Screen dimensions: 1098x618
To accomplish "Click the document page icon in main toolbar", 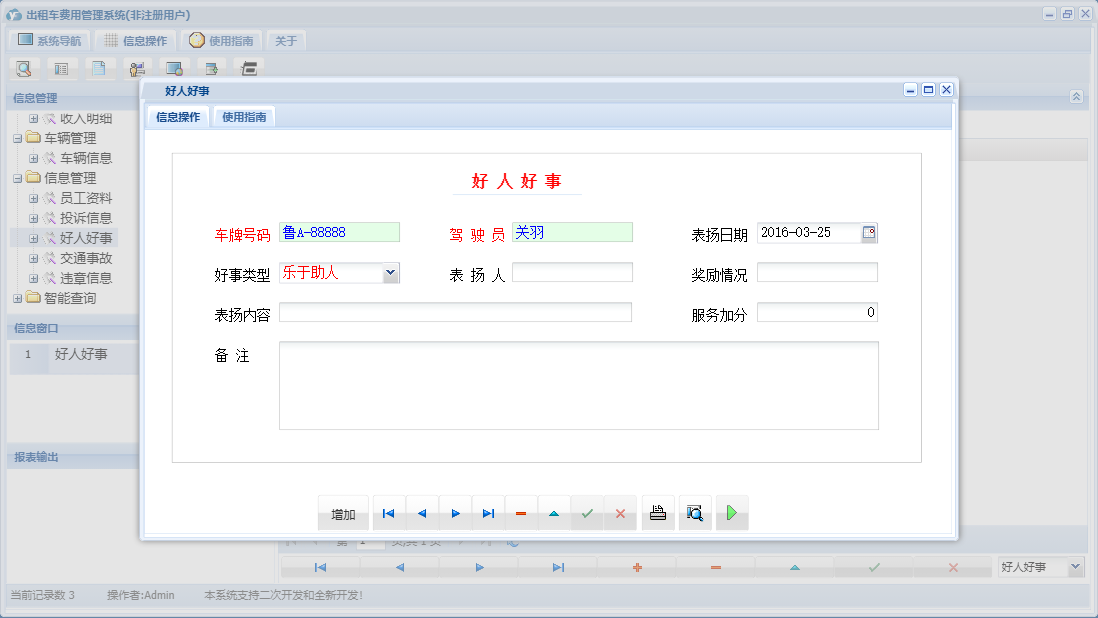I will (x=99, y=69).
